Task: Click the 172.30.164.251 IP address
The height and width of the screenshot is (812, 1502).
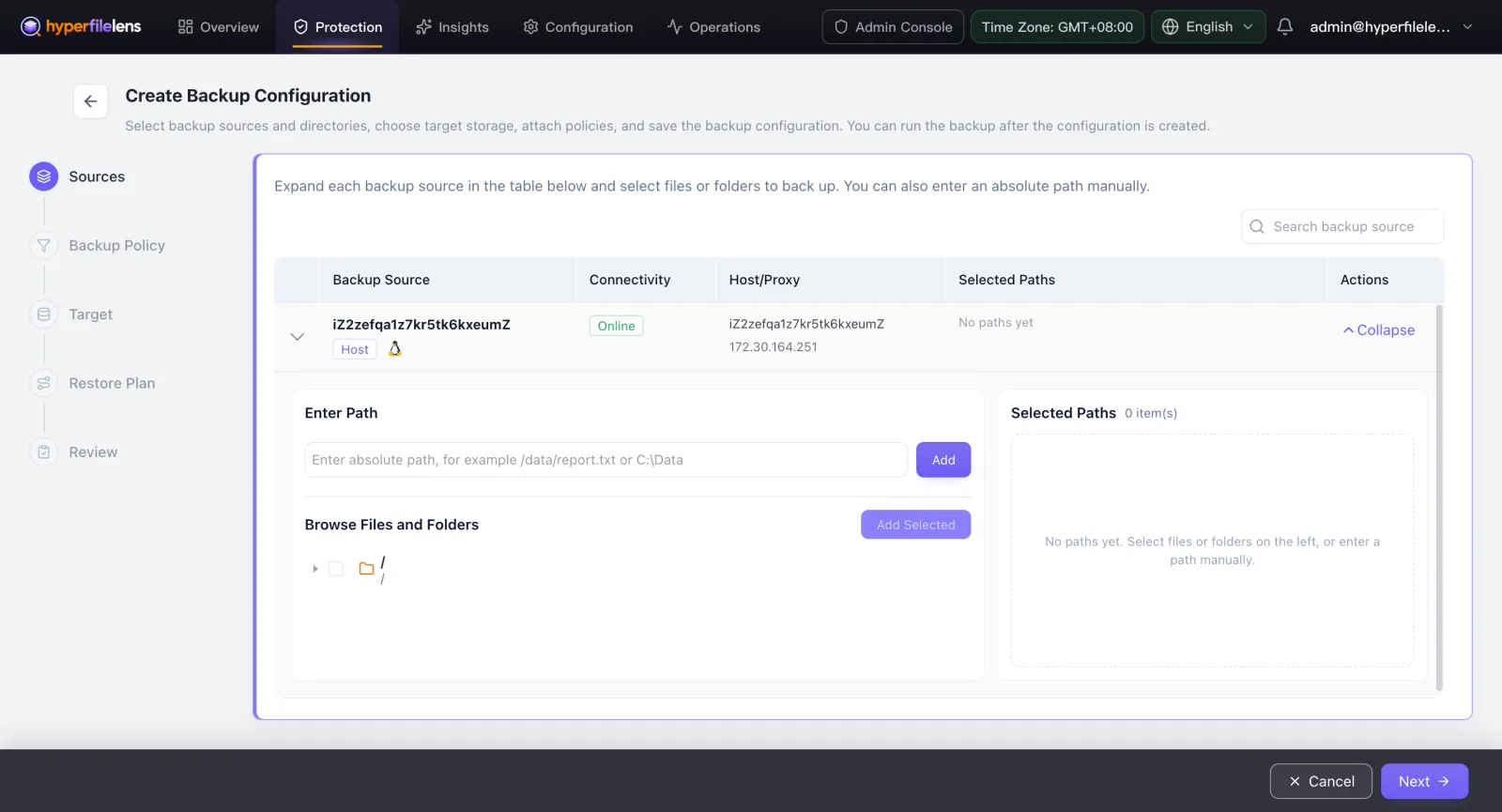Action: coord(774,346)
